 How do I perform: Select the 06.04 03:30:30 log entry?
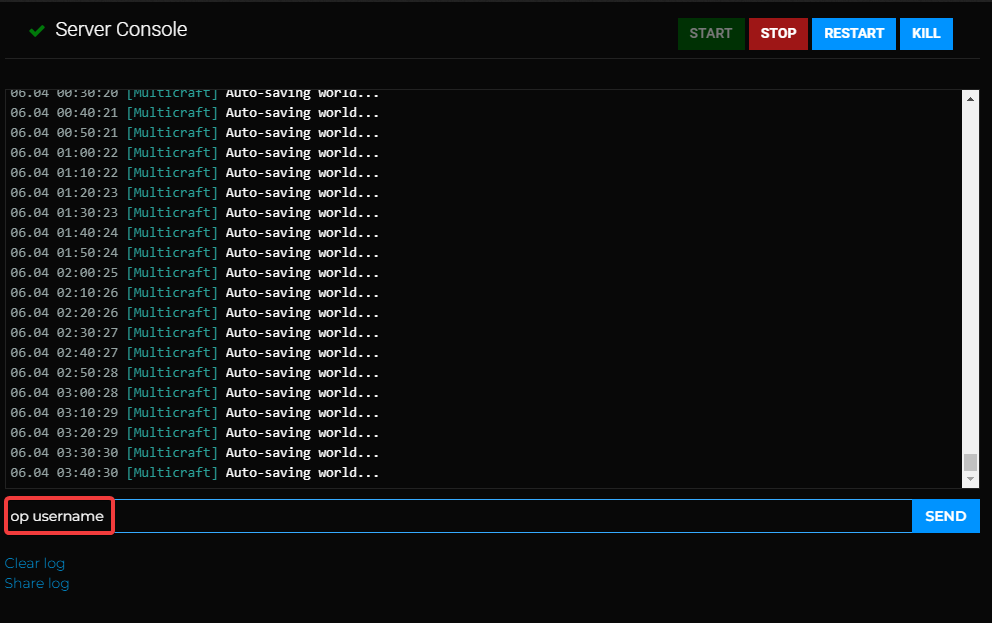pos(195,453)
